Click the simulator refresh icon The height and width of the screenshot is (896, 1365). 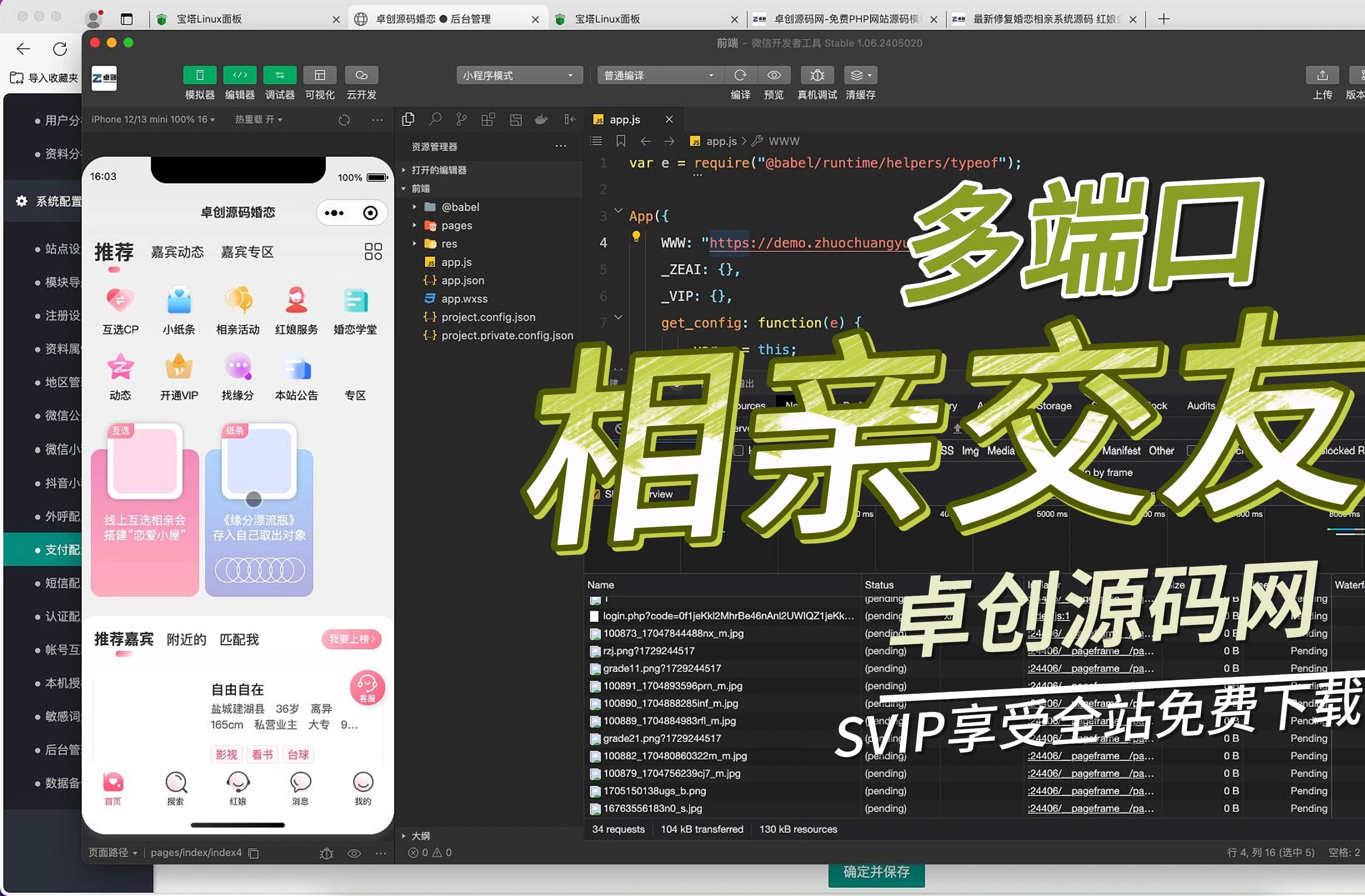click(x=344, y=120)
